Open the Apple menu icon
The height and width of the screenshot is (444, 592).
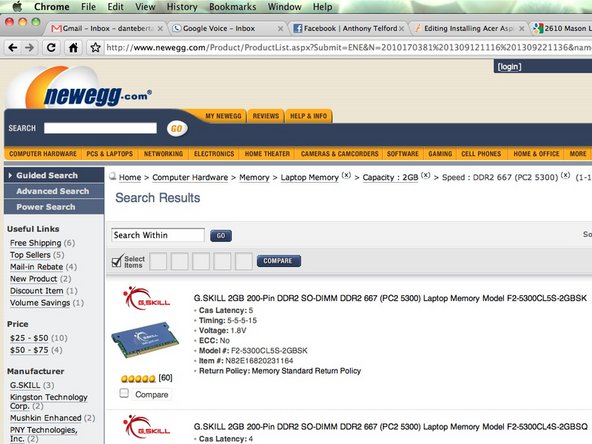click(x=17, y=6)
